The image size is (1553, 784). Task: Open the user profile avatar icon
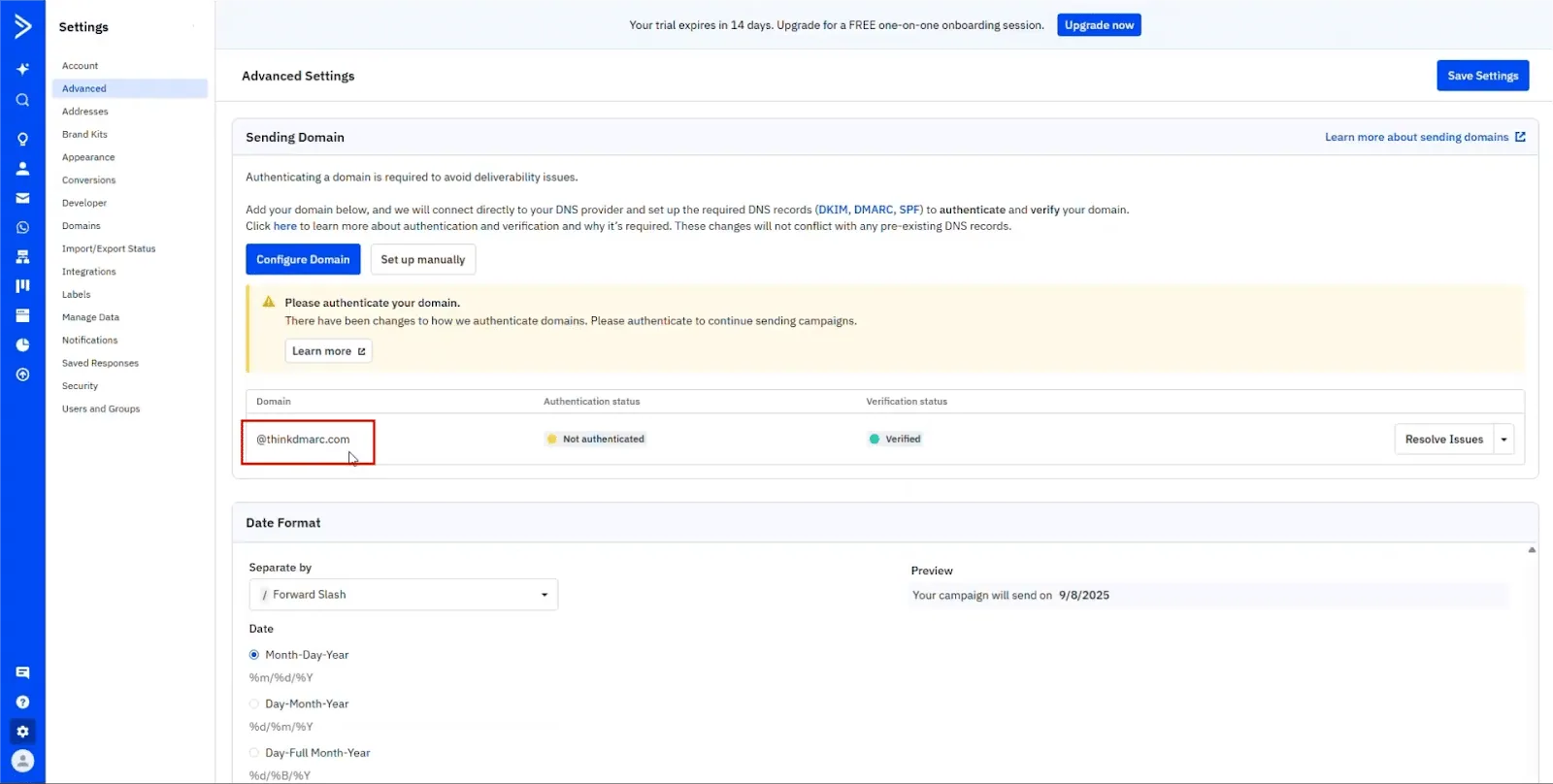click(x=22, y=761)
